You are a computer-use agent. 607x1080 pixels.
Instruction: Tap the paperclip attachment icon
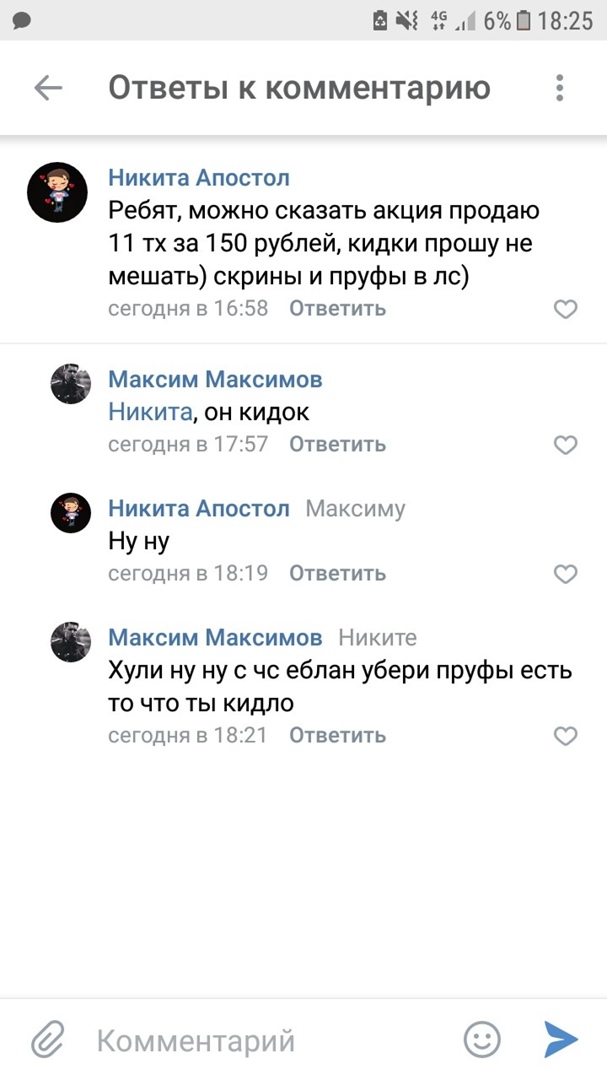coord(47,1040)
